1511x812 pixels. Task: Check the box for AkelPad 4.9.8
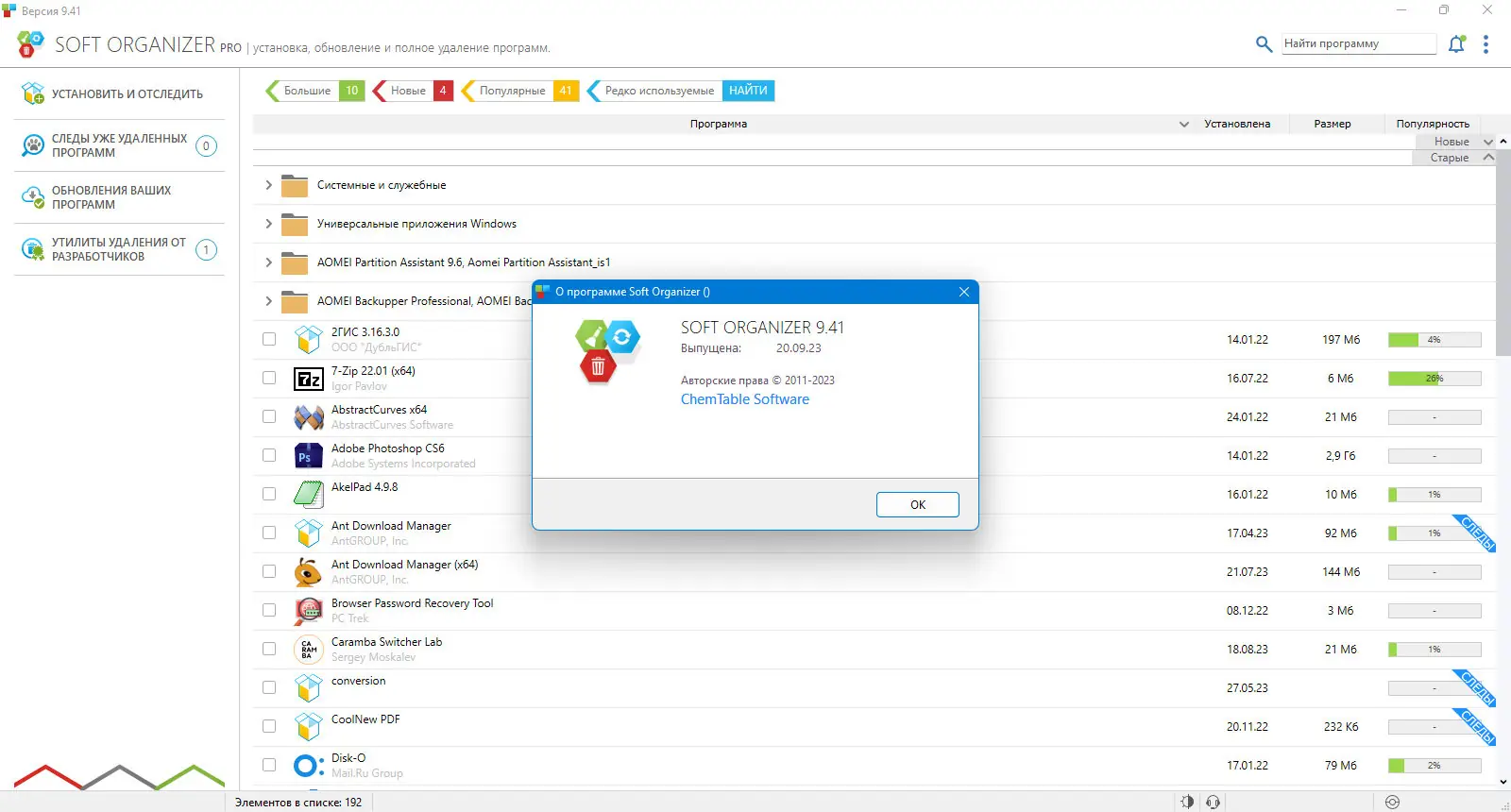click(x=269, y=494)
